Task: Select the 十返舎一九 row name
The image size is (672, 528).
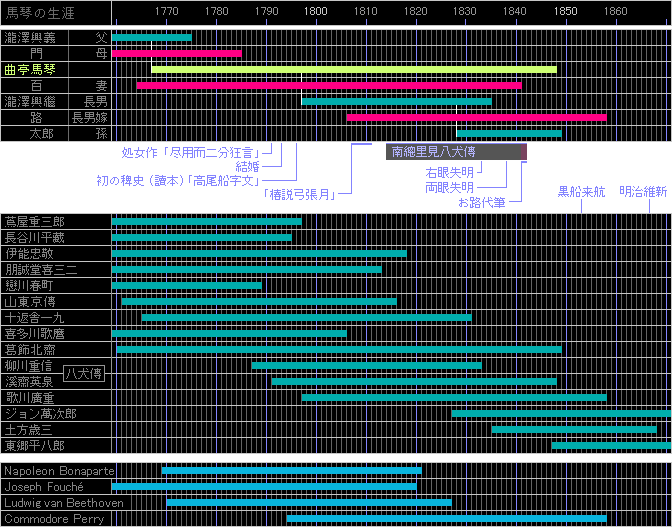Action: 35,318
